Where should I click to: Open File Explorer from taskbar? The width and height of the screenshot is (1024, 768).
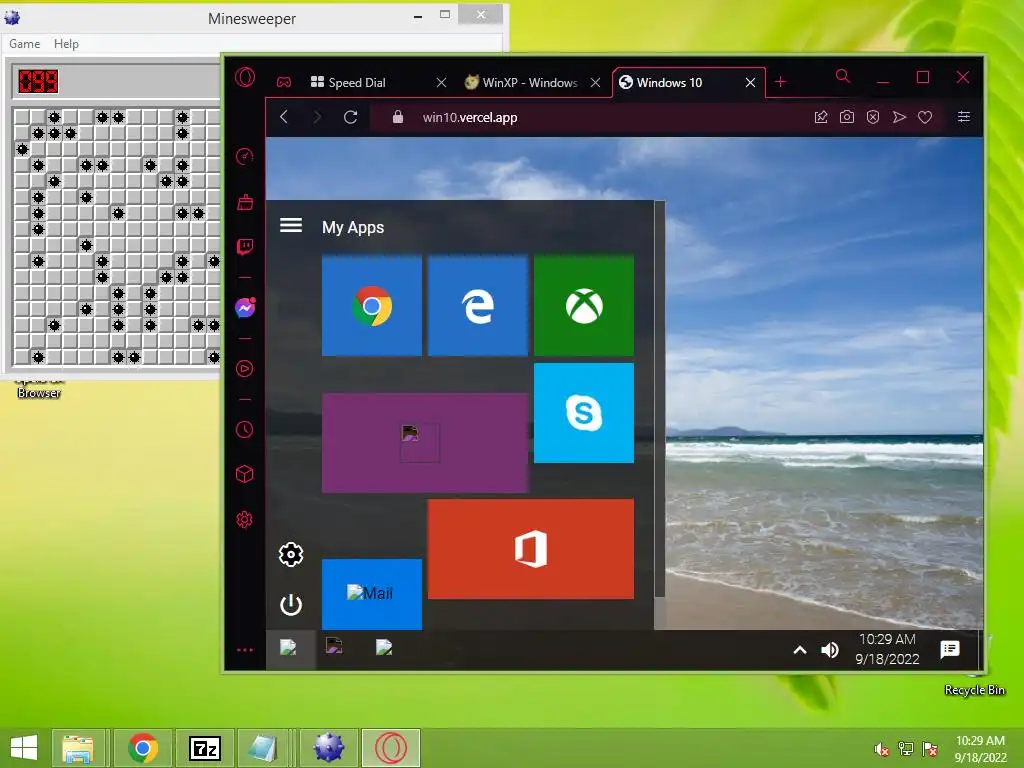coord(78,748)
